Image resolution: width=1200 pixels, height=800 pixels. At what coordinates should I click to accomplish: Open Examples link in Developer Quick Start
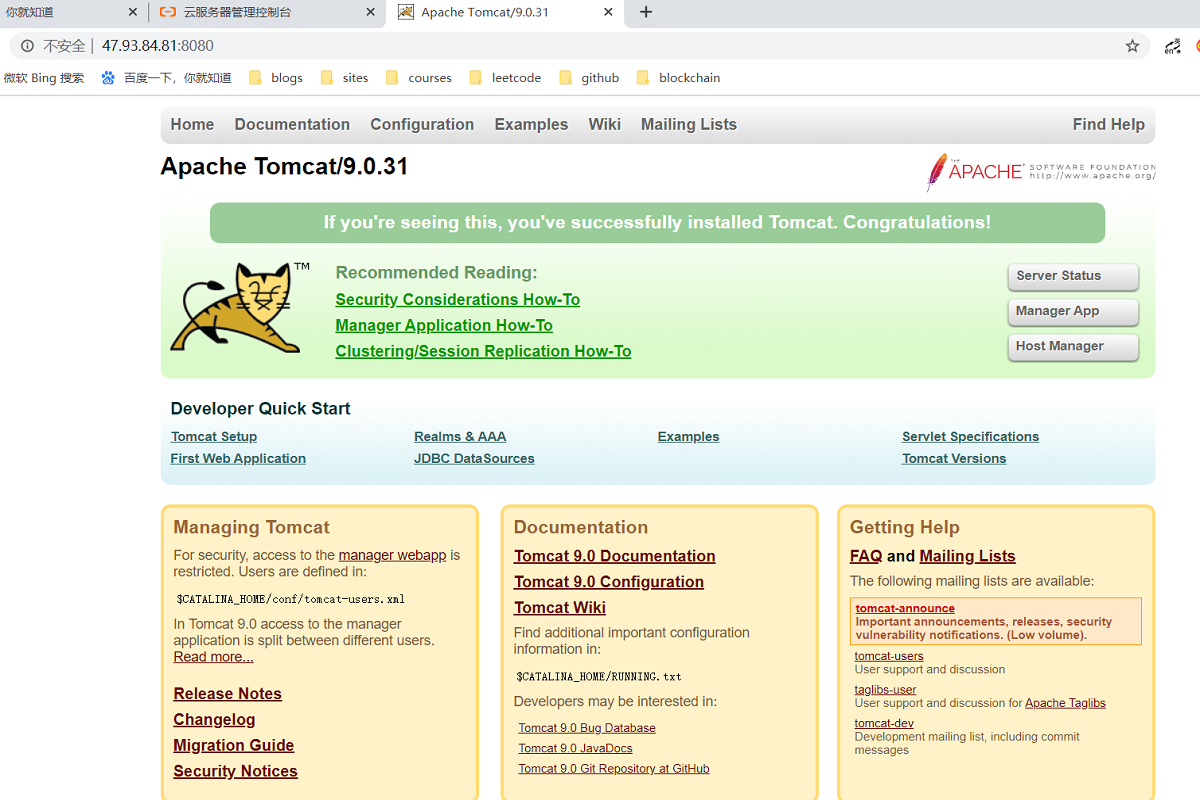pos(688,437)
